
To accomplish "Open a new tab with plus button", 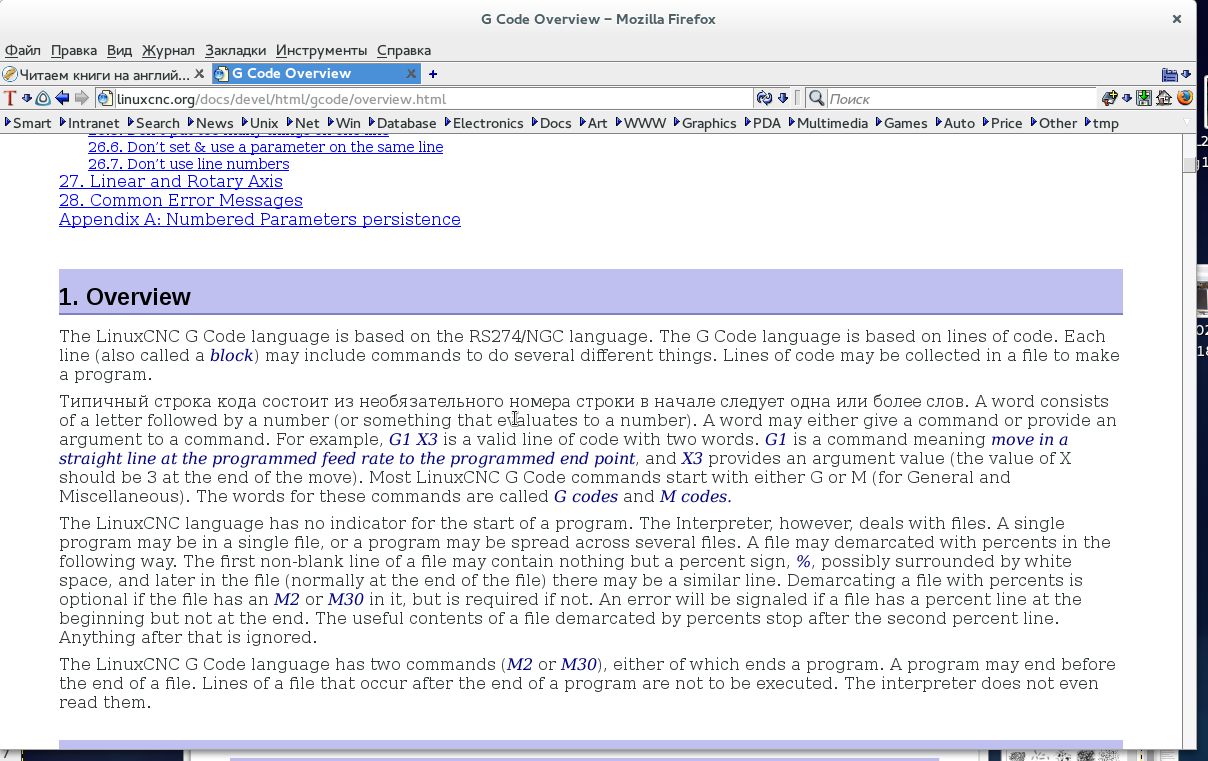I will (x=433, y=74).
